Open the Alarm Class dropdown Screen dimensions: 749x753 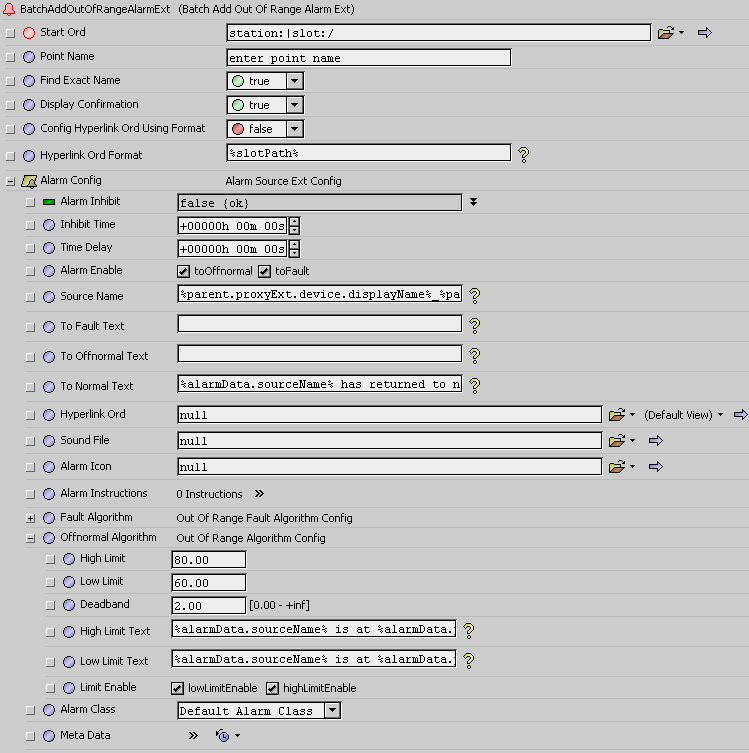click(x=332, y=711)
